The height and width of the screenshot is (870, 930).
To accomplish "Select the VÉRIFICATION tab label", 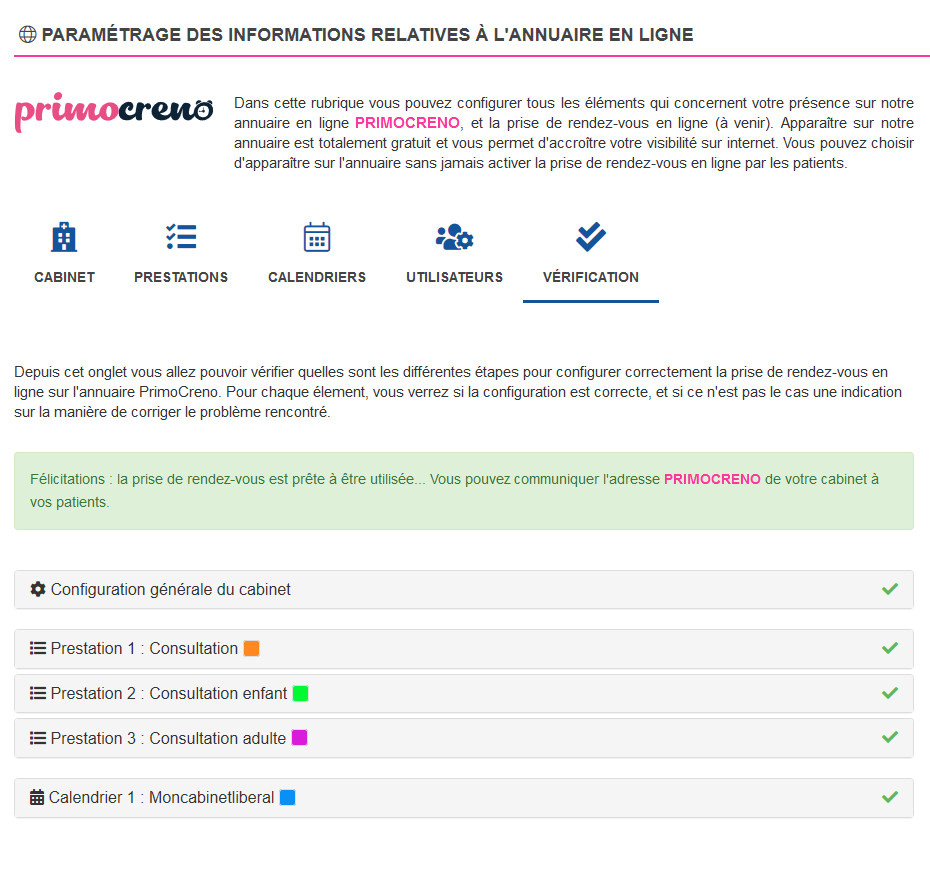I will [591, 277].
